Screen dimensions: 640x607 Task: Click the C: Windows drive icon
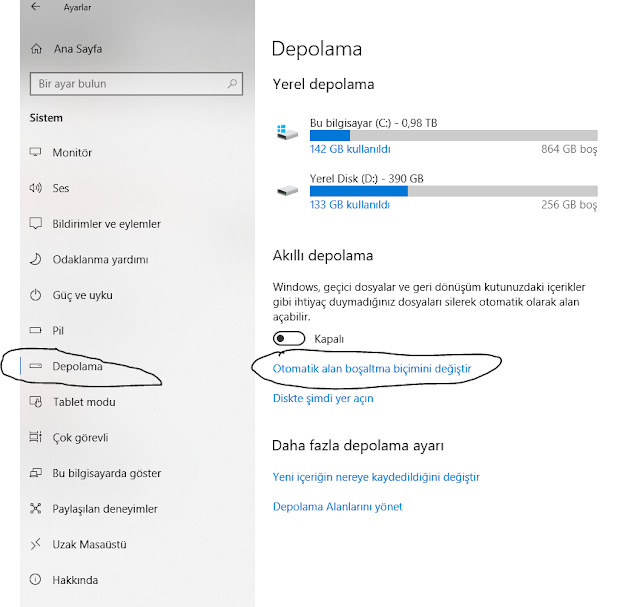287,132
